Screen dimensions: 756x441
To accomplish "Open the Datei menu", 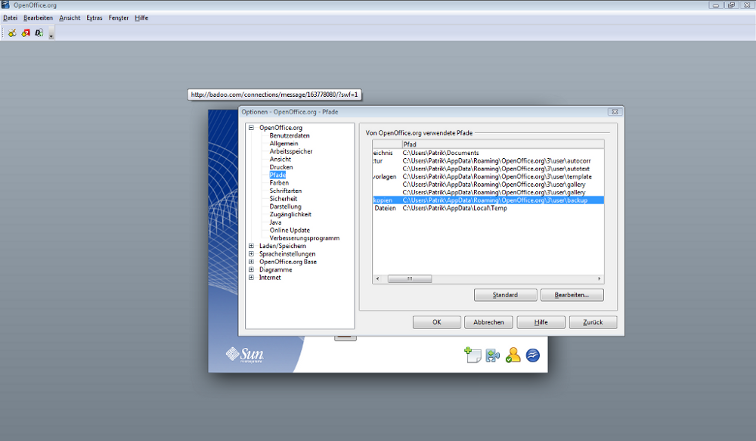I will pos(10,18).
